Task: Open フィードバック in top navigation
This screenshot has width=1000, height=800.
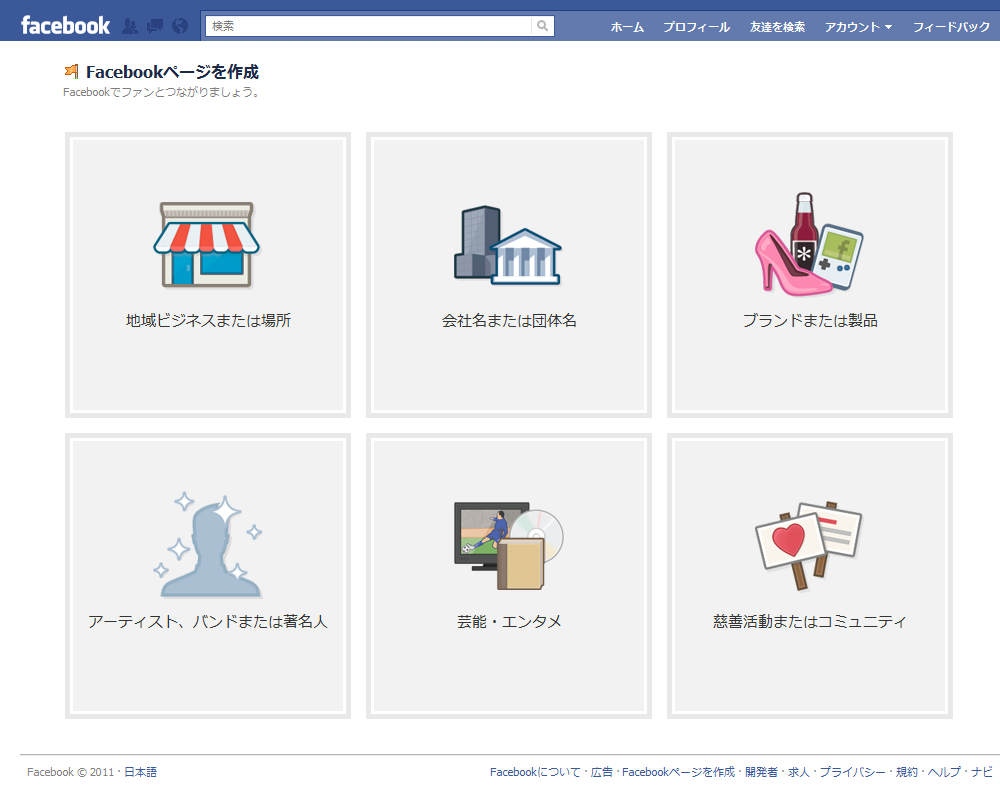Action: (952, 27)
